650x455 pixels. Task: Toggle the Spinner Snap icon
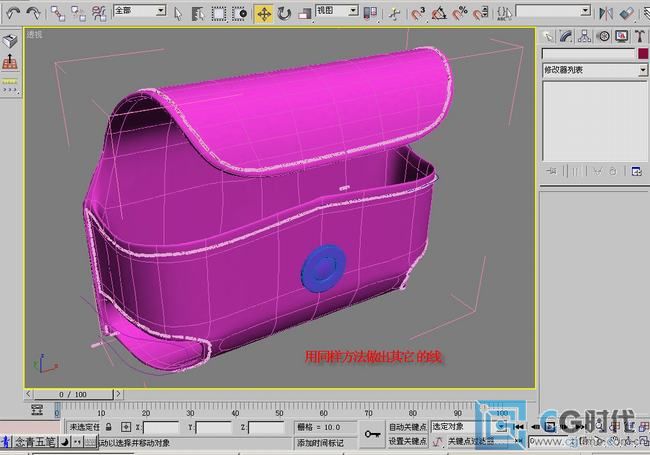coord(481,14)
